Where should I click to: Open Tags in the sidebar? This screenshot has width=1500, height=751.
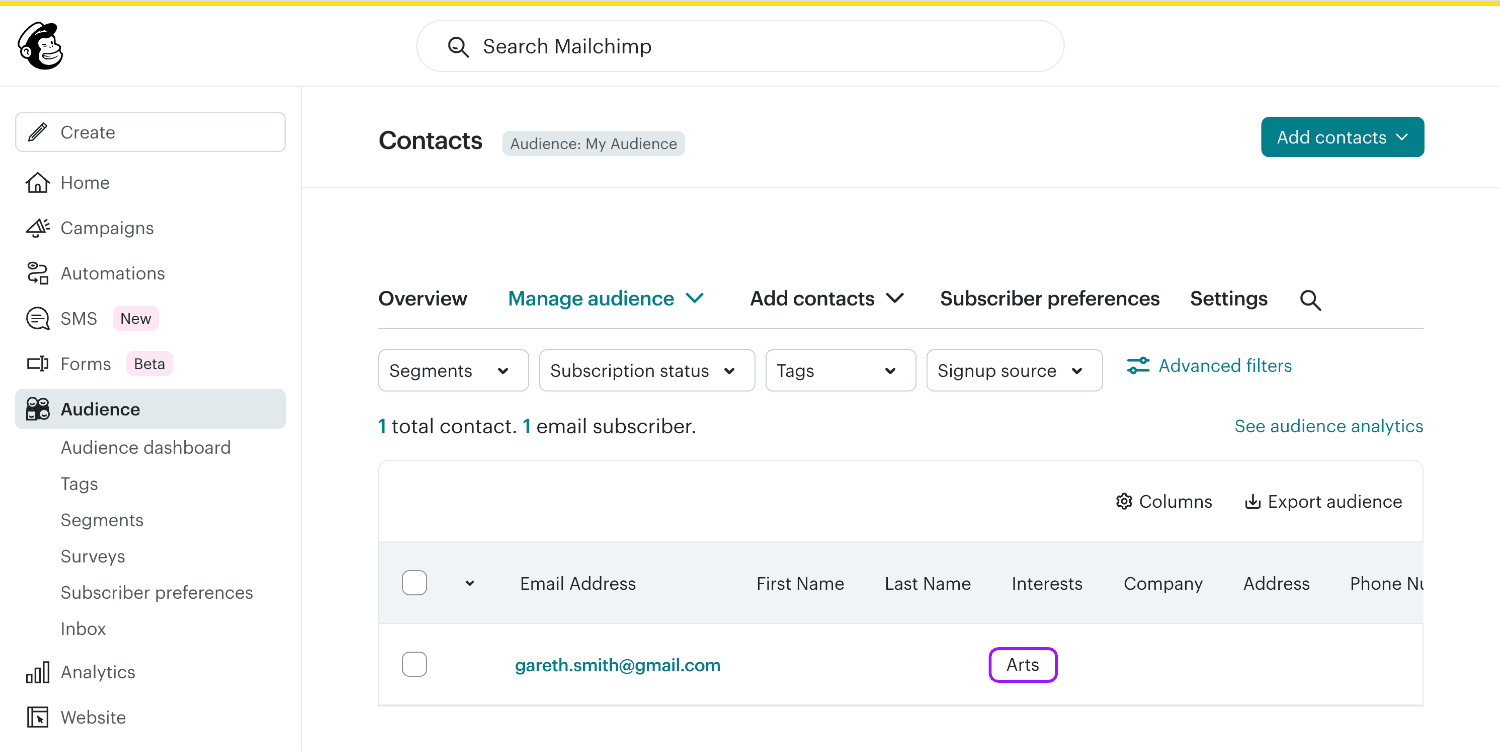point(79,484)
